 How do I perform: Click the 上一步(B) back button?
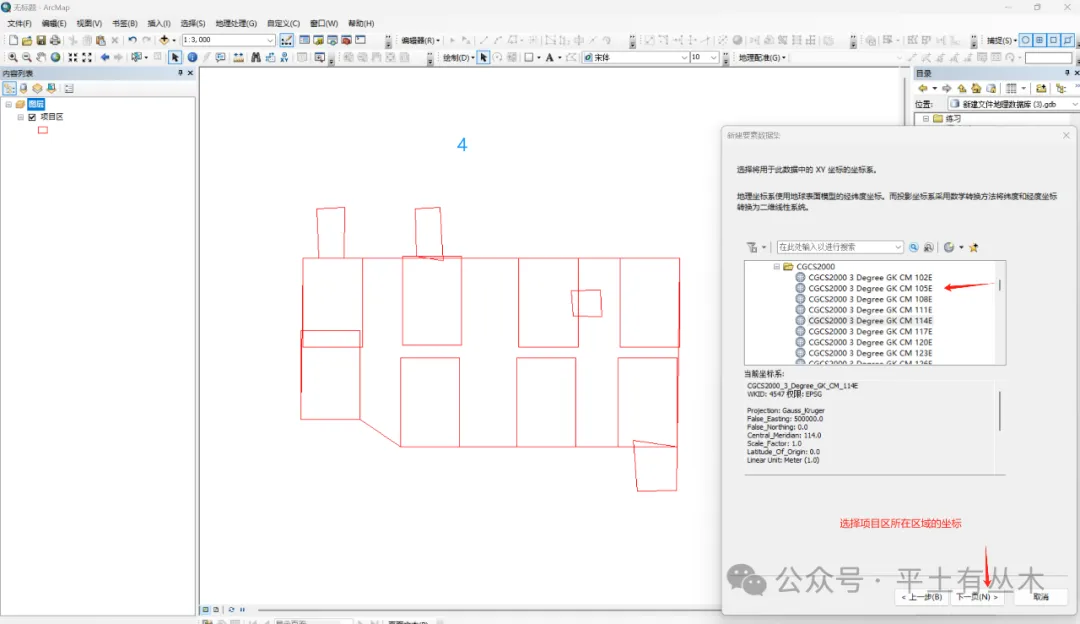922,597
